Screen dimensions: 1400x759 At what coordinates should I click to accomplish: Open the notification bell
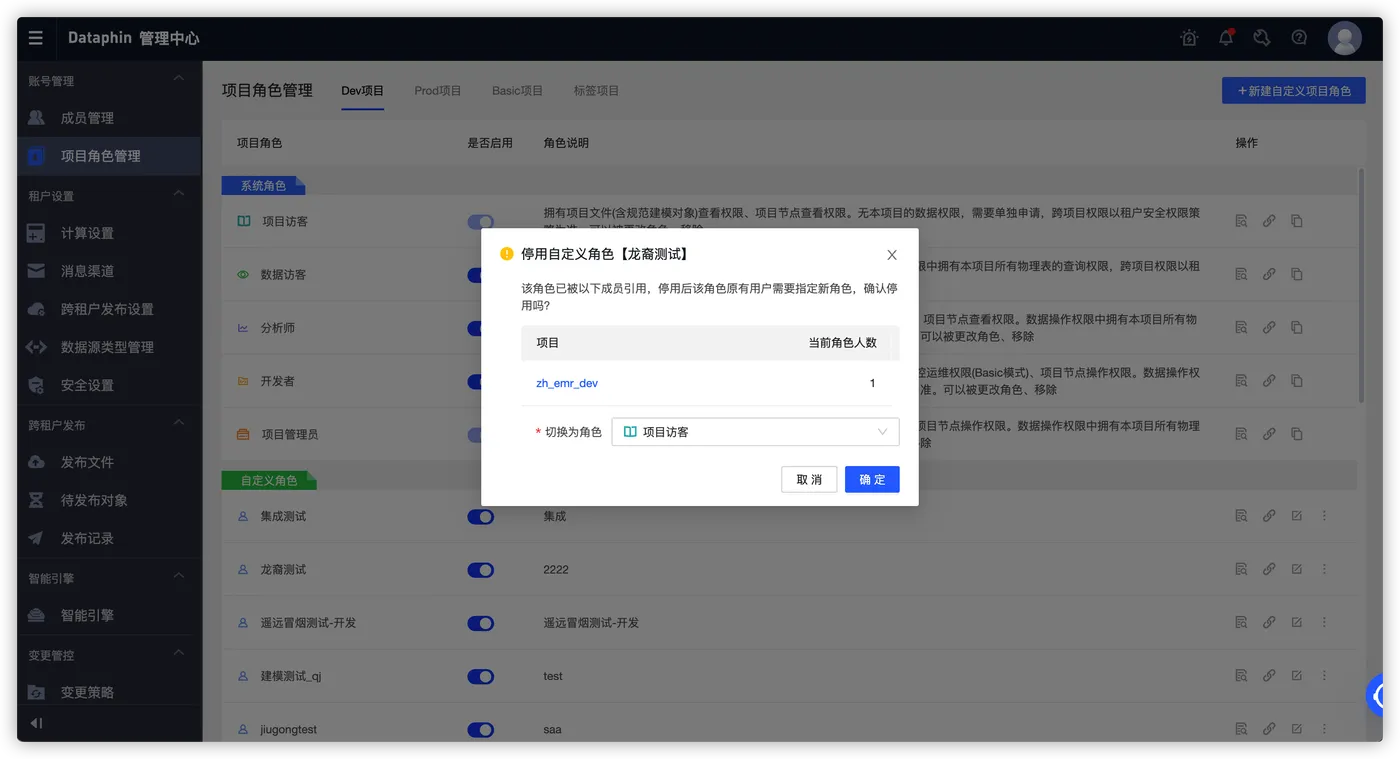[x=1226, y=38]
